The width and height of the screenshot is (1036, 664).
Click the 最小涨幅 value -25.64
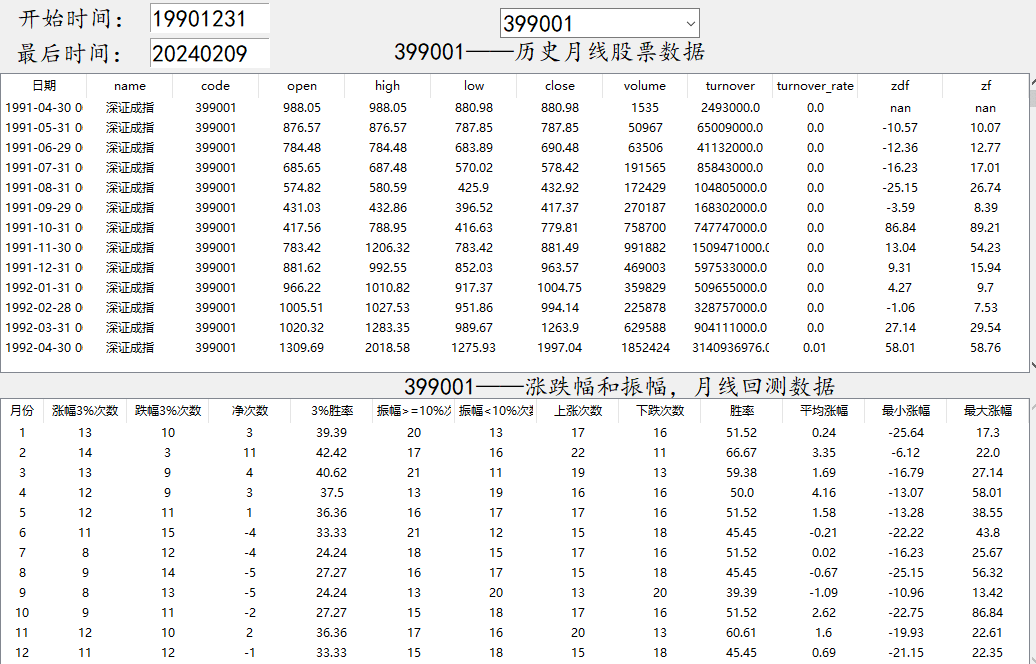(x=906, y=433)
